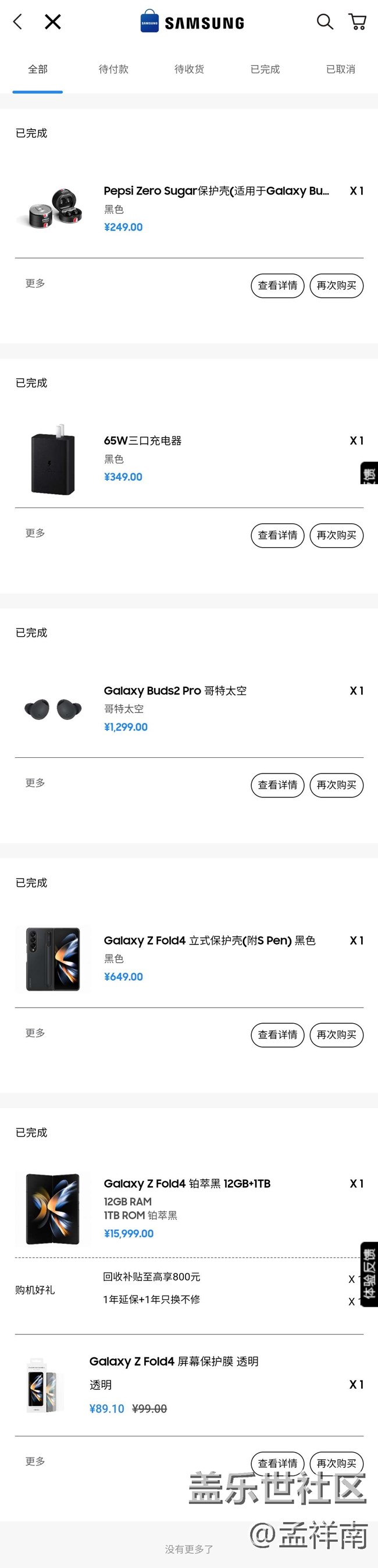Expand 更多 for the Buds2 Pro order

click(35, 783)
